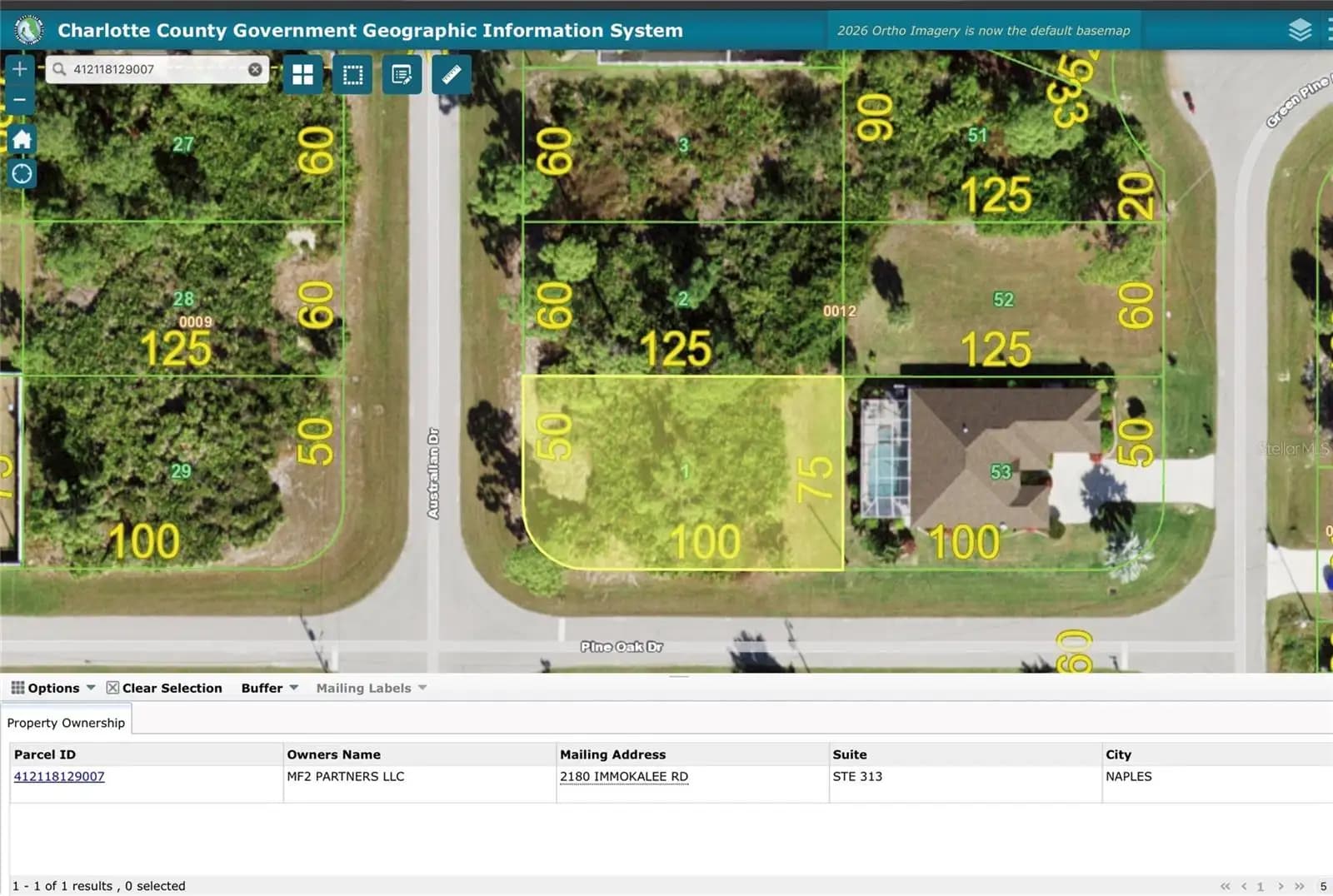The width and height of the screenshot is (1333, 896).
Task: Open the edit list tool
Action: click(x=402, y=75)
